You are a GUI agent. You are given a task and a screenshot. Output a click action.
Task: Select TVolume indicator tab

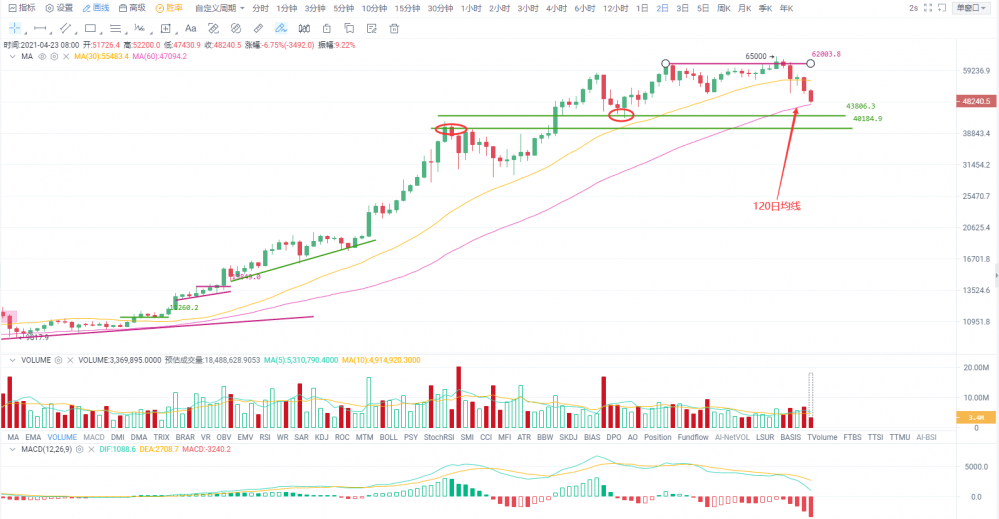click(x=822, y=437)
